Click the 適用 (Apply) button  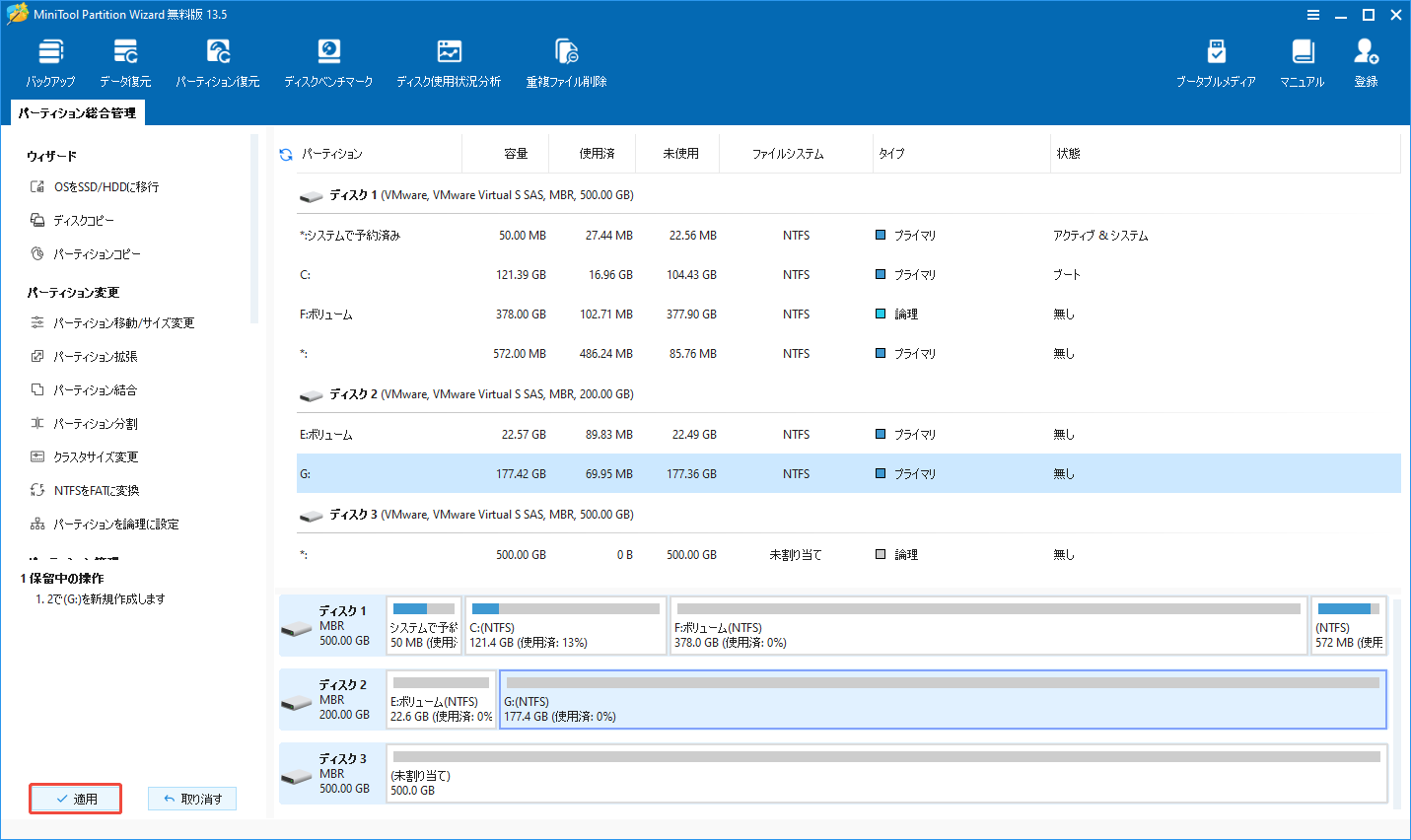[x=75, y=799]
